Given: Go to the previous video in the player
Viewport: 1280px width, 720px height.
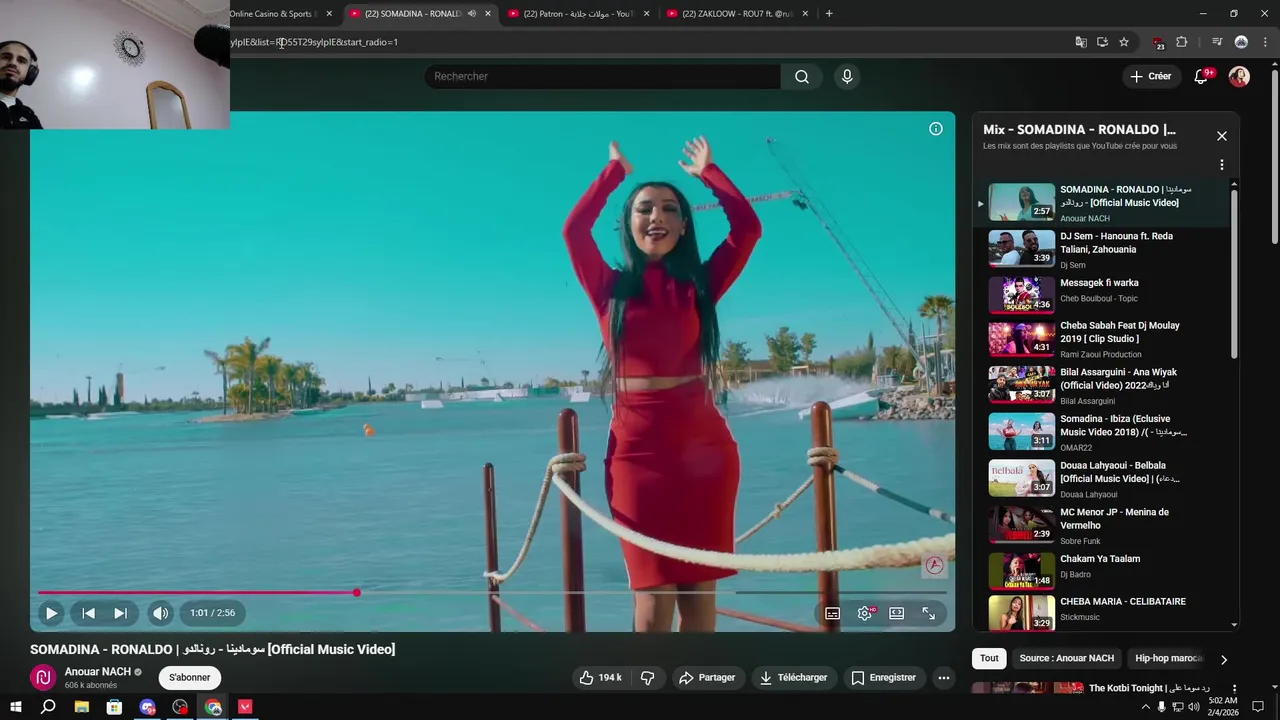Looking at the screenshot, I should click(x=88, y=613).
